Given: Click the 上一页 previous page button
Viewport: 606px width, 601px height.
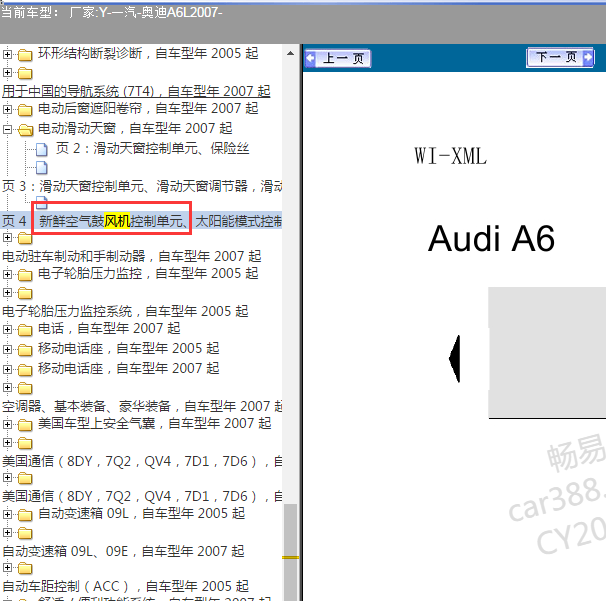Looking at the screenshot, I should pyautogui.click(x=338, y=59).
